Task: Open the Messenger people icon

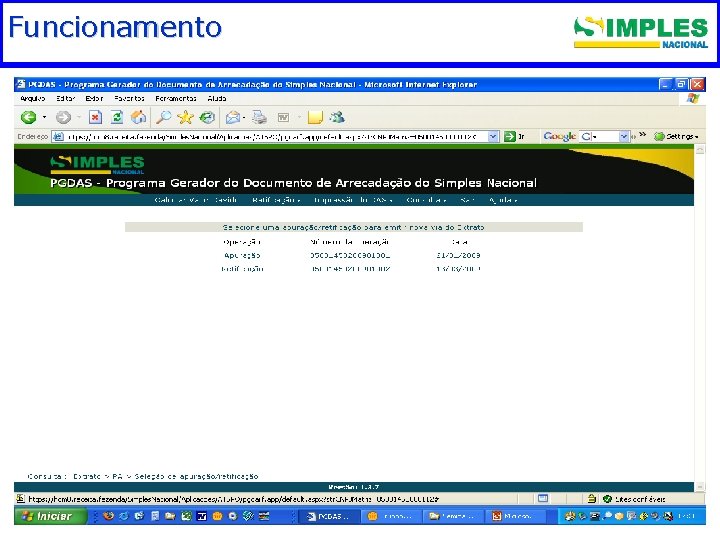Action: [x=338, y=118]
